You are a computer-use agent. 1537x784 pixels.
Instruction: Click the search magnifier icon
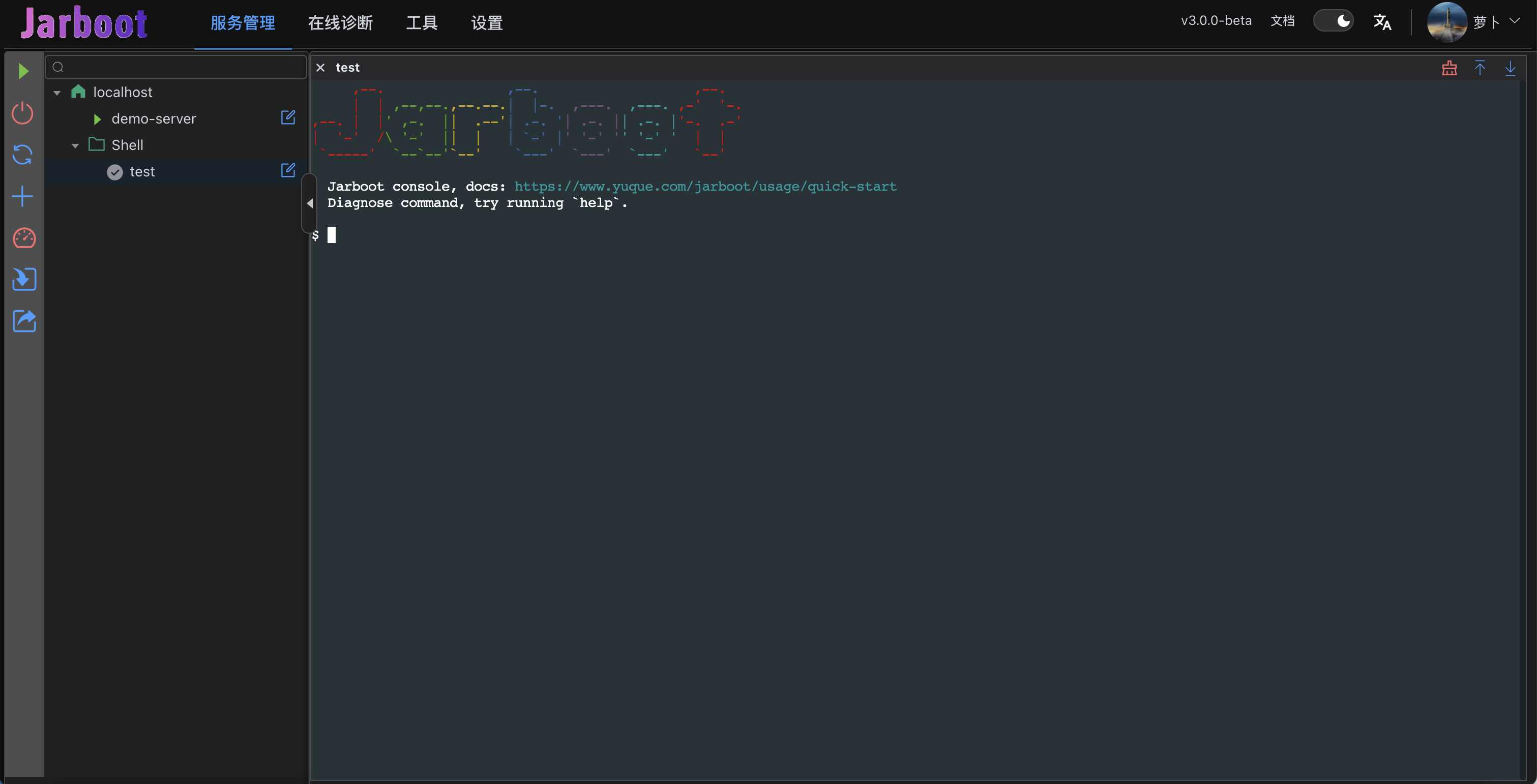point(58,67)
